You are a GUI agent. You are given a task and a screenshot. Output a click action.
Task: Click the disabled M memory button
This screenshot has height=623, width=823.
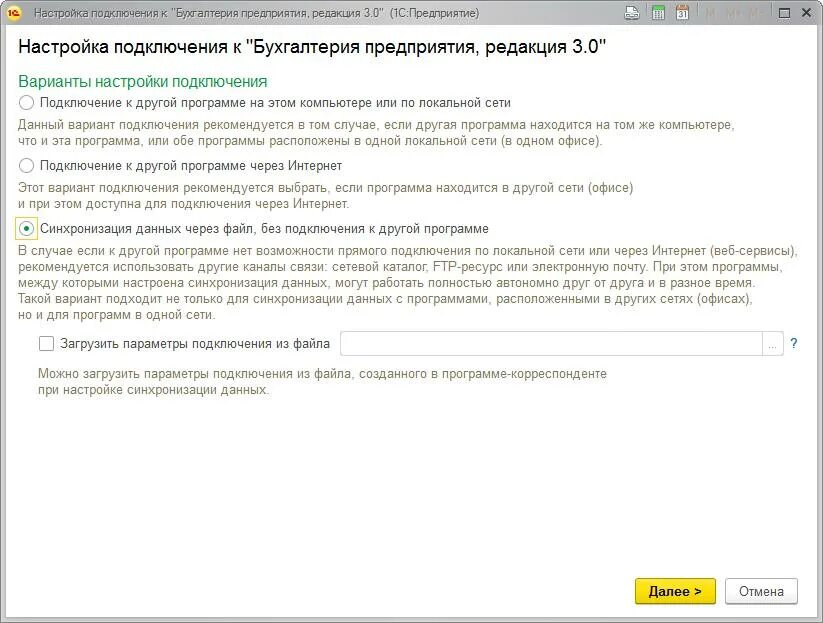(711, 13)
